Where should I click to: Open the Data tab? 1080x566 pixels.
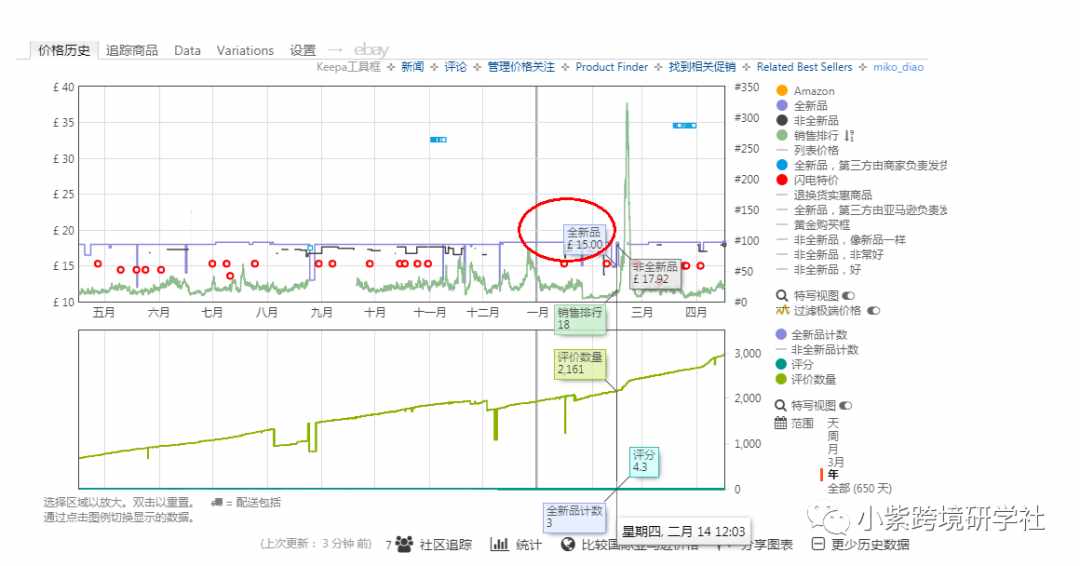point(187,50)
